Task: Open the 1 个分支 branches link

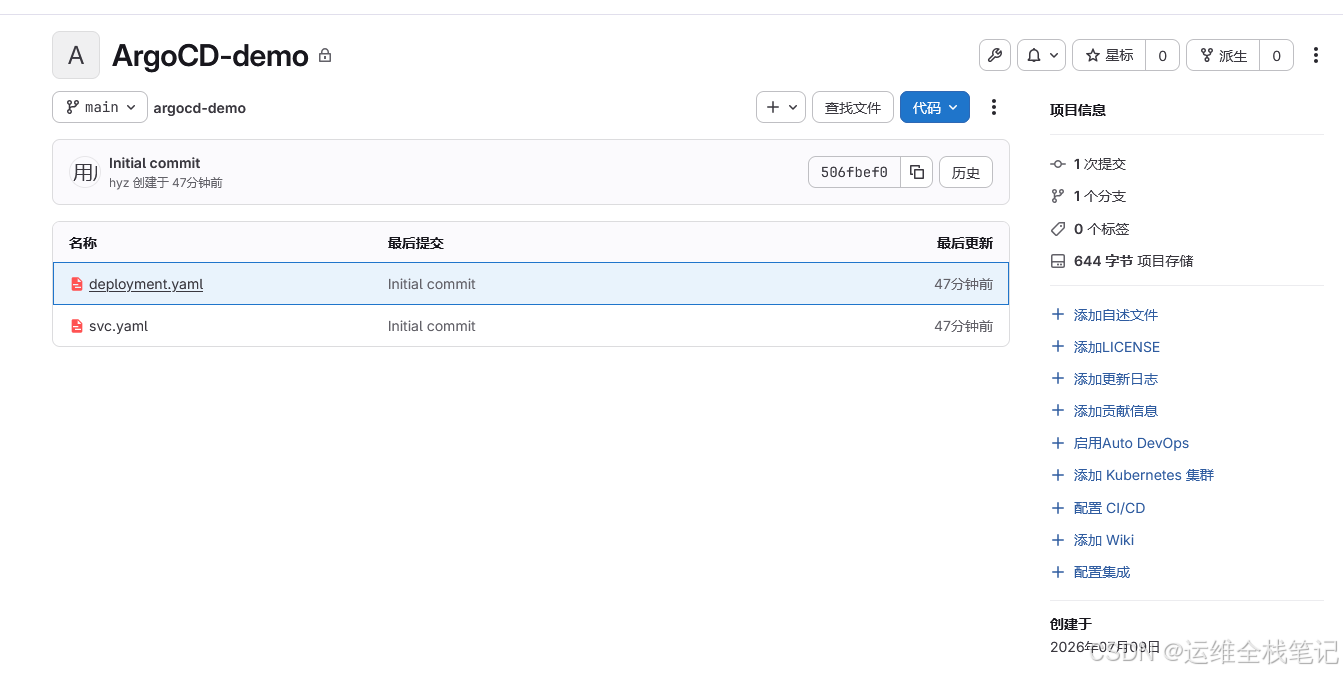Action: tap(1100, 196)
